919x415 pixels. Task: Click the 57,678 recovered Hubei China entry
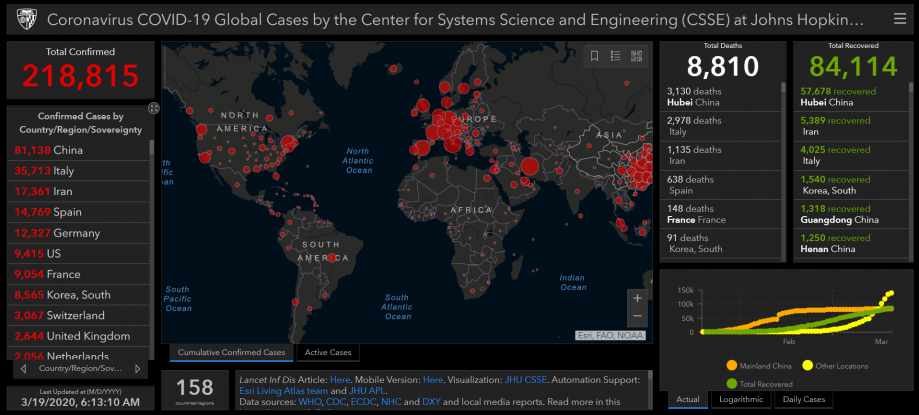[x=851, y=97]
